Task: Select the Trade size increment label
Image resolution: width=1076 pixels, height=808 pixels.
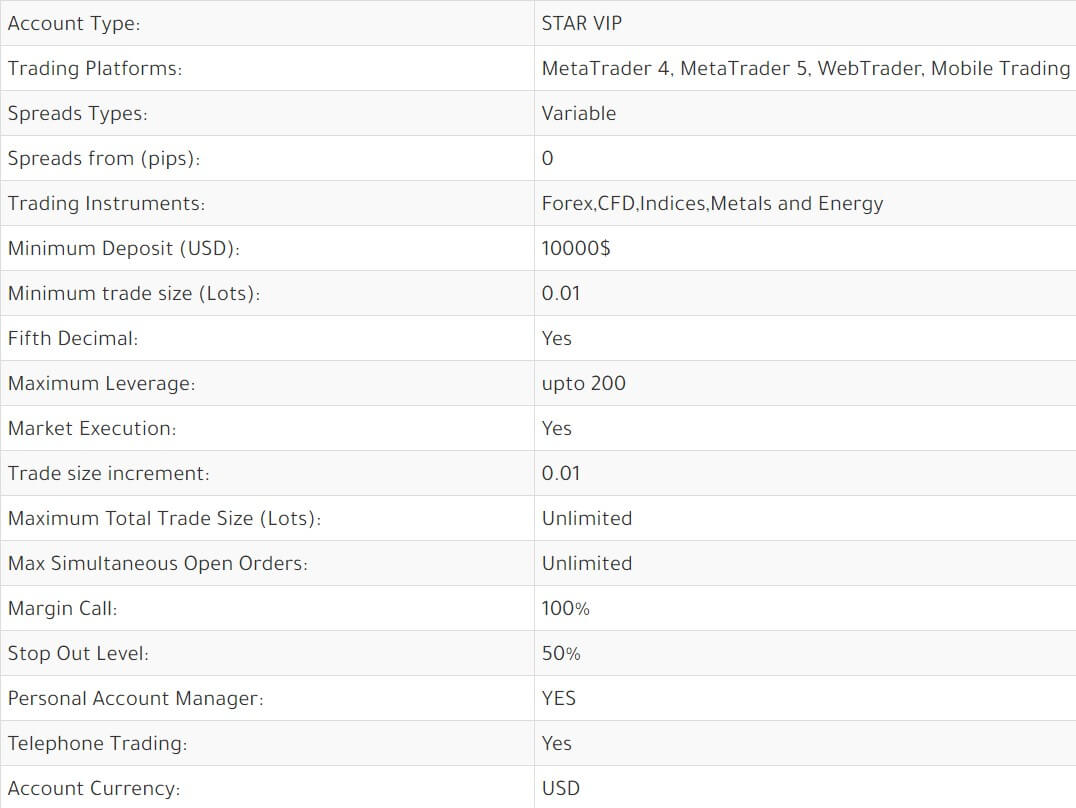Action: point(108,474)
